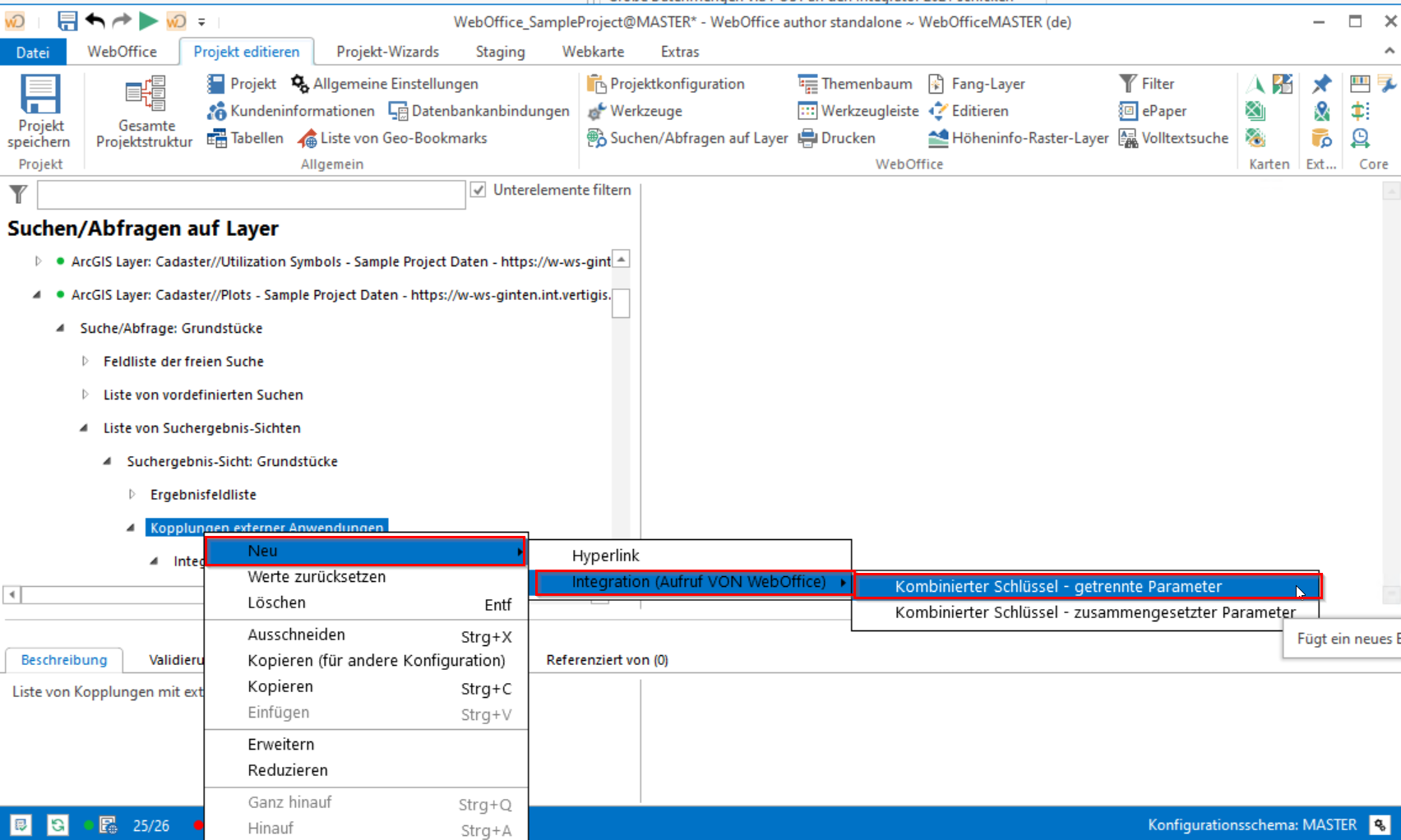Click the Fang-Layer icon
This screenshot has width=1401, height=840.
(936, 83)
